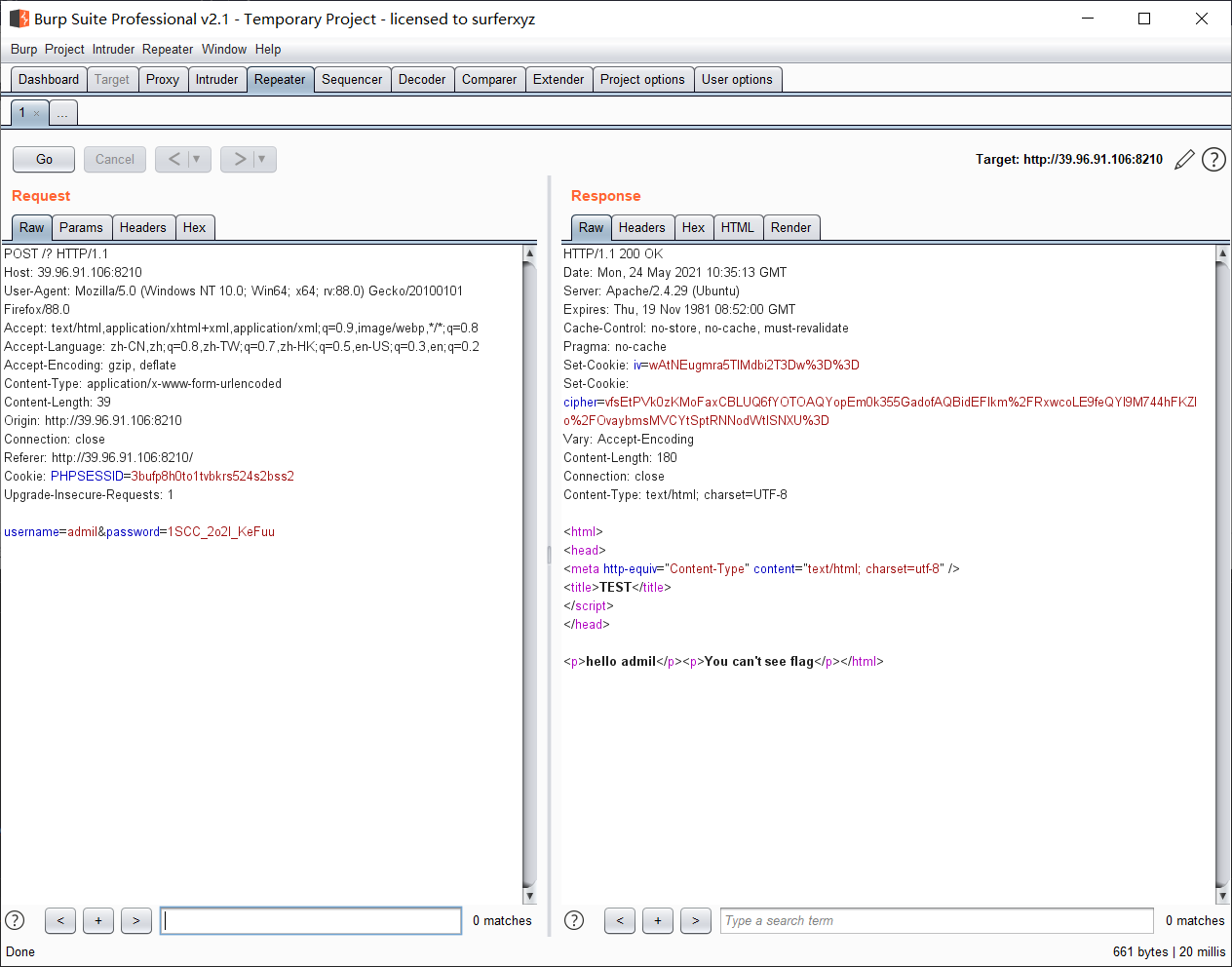Click response scrollbar up arrow
Viewport: 1232px width, 967px height.
[x=1222, y=252]
